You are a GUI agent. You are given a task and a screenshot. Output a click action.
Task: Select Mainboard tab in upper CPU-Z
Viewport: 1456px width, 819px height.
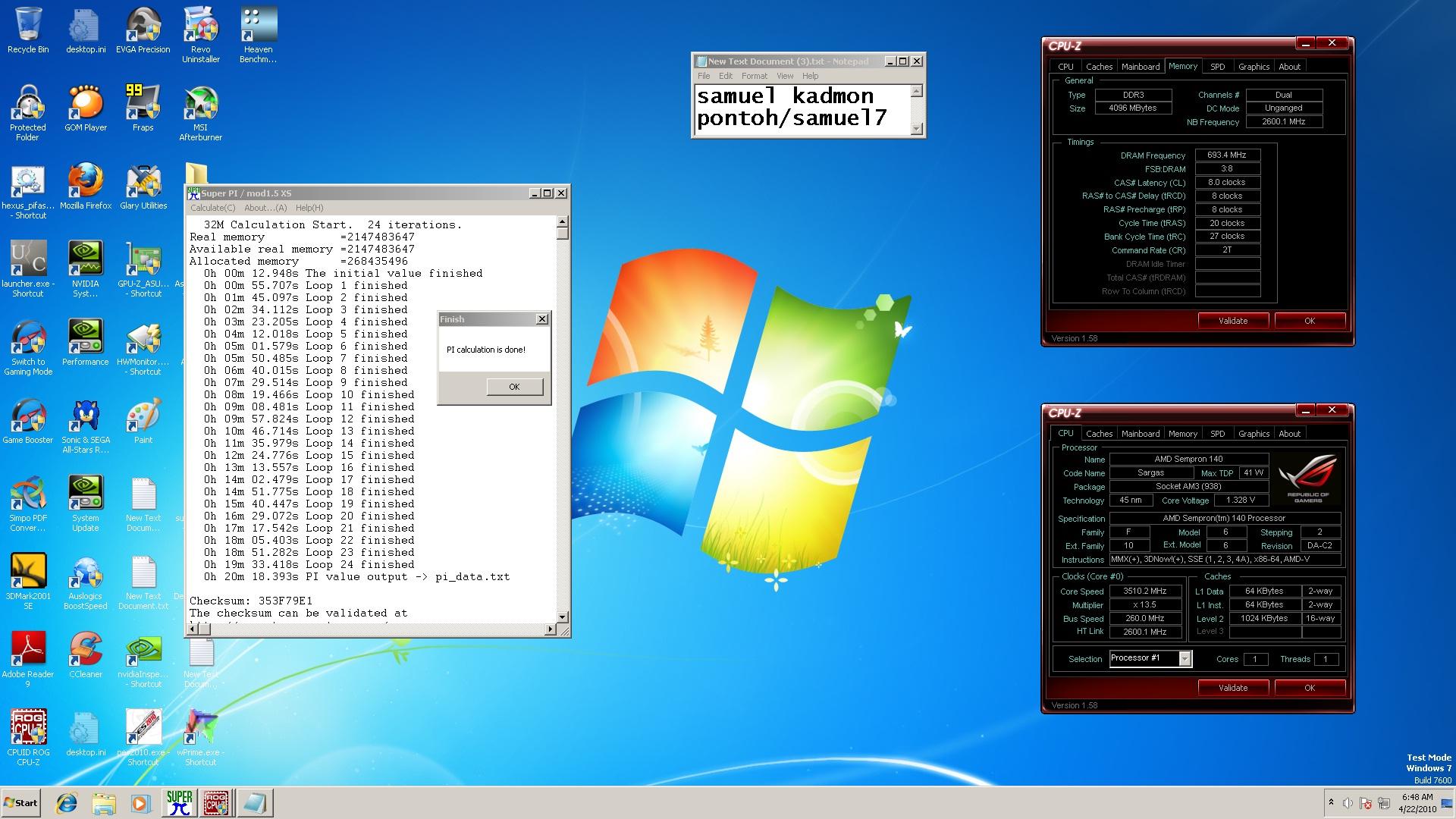coord(1141,67)
